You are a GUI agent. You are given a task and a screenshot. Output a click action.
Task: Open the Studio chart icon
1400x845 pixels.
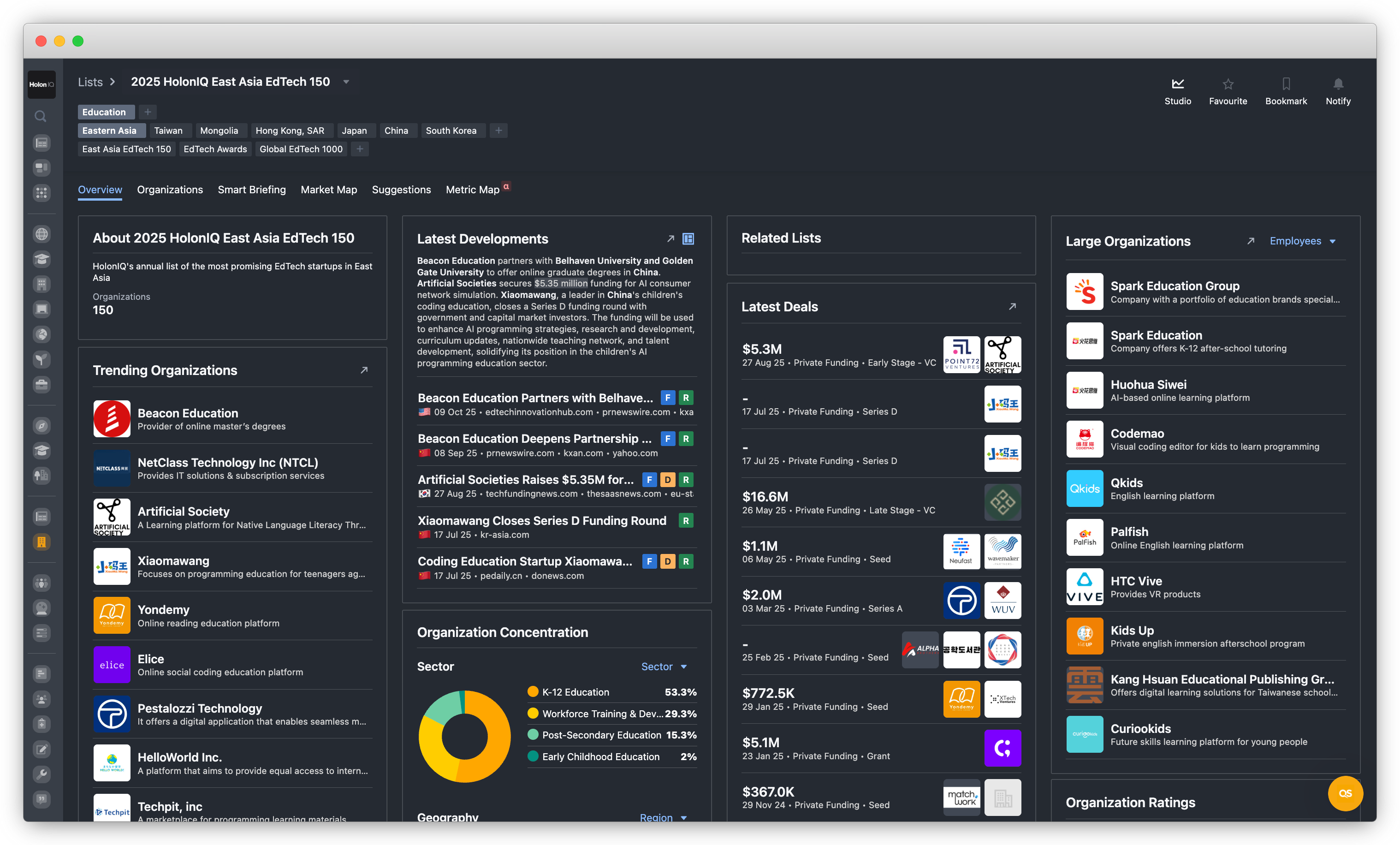pyautogui.click(x=1177, y=84)
